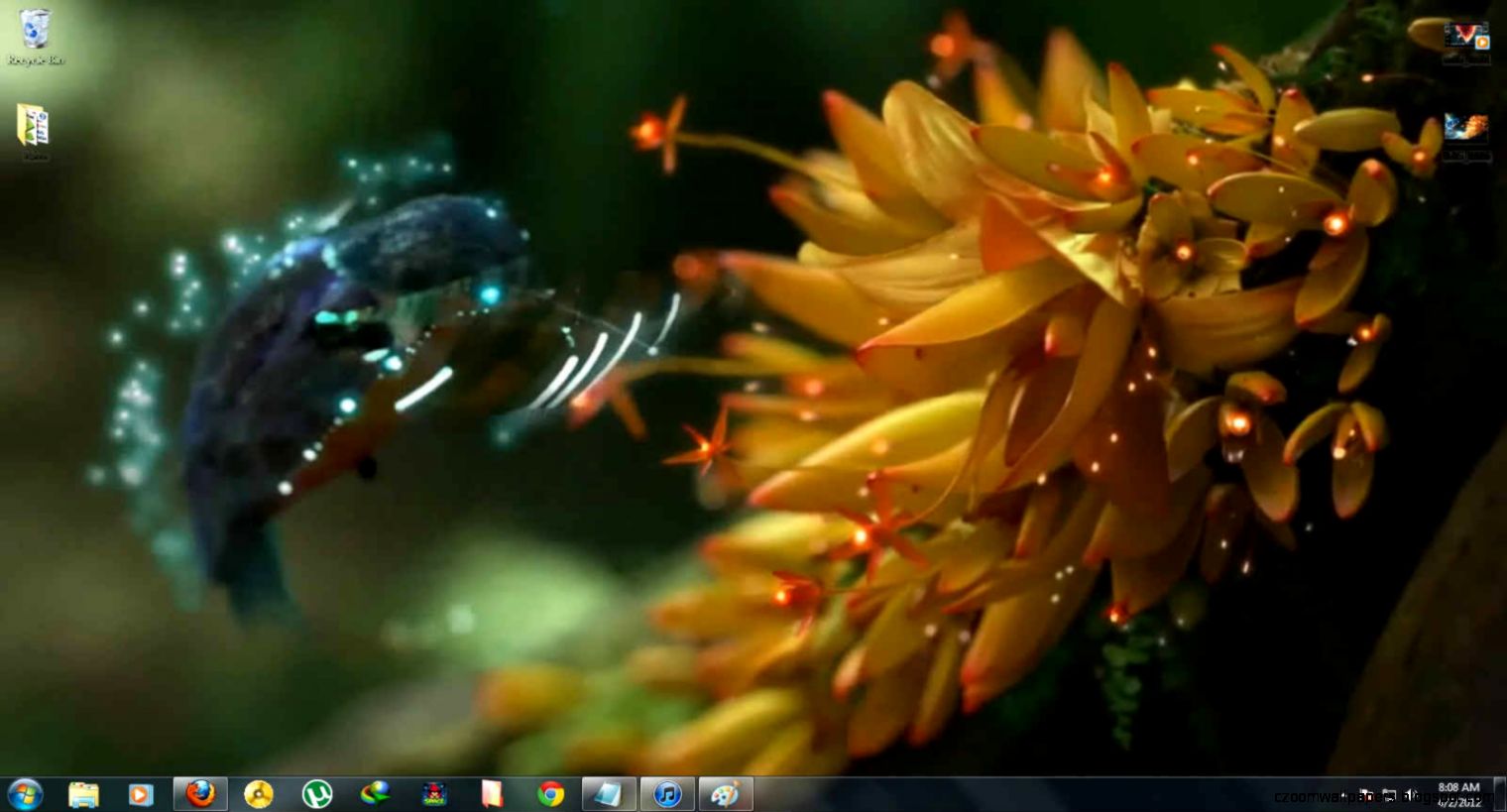Screen dimensions: 1507x812
Task: Show the clock and date flyout
Action: (x=1458, y=794)
